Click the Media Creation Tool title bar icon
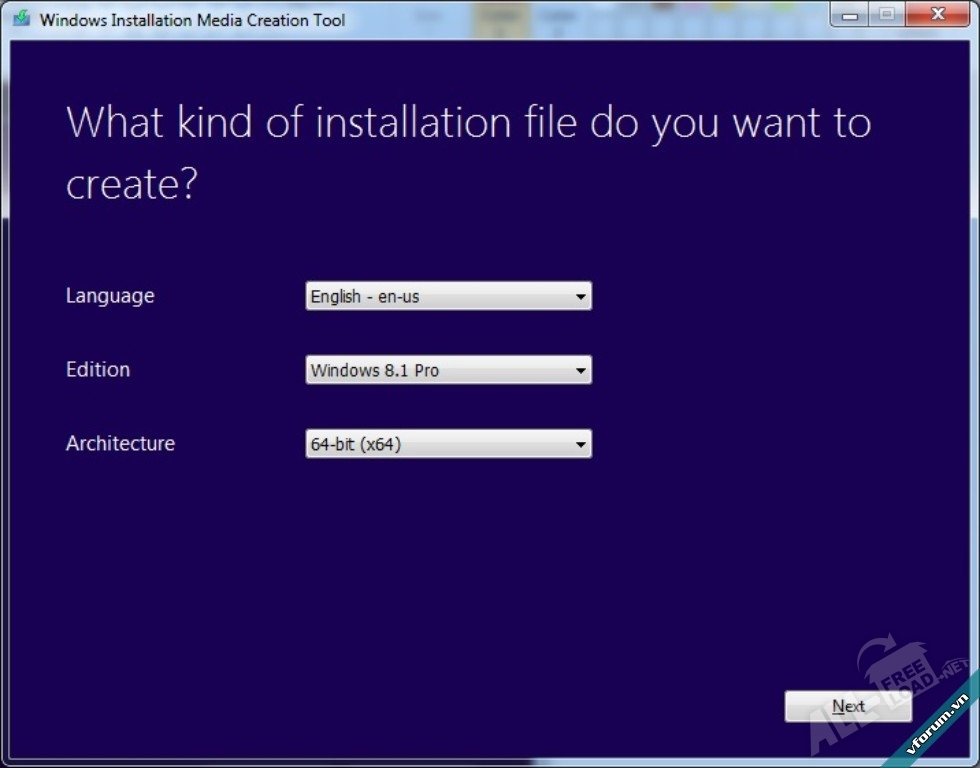Screen dimensions: 980x768 (x=21, y=19)
